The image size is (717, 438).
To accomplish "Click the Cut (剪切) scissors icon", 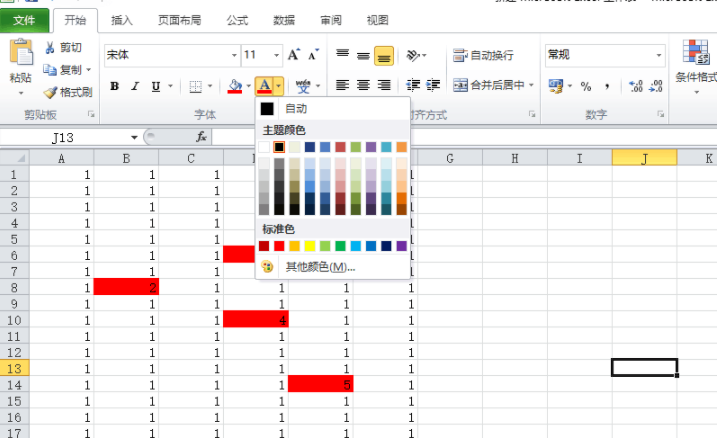I will coord(50,48).
